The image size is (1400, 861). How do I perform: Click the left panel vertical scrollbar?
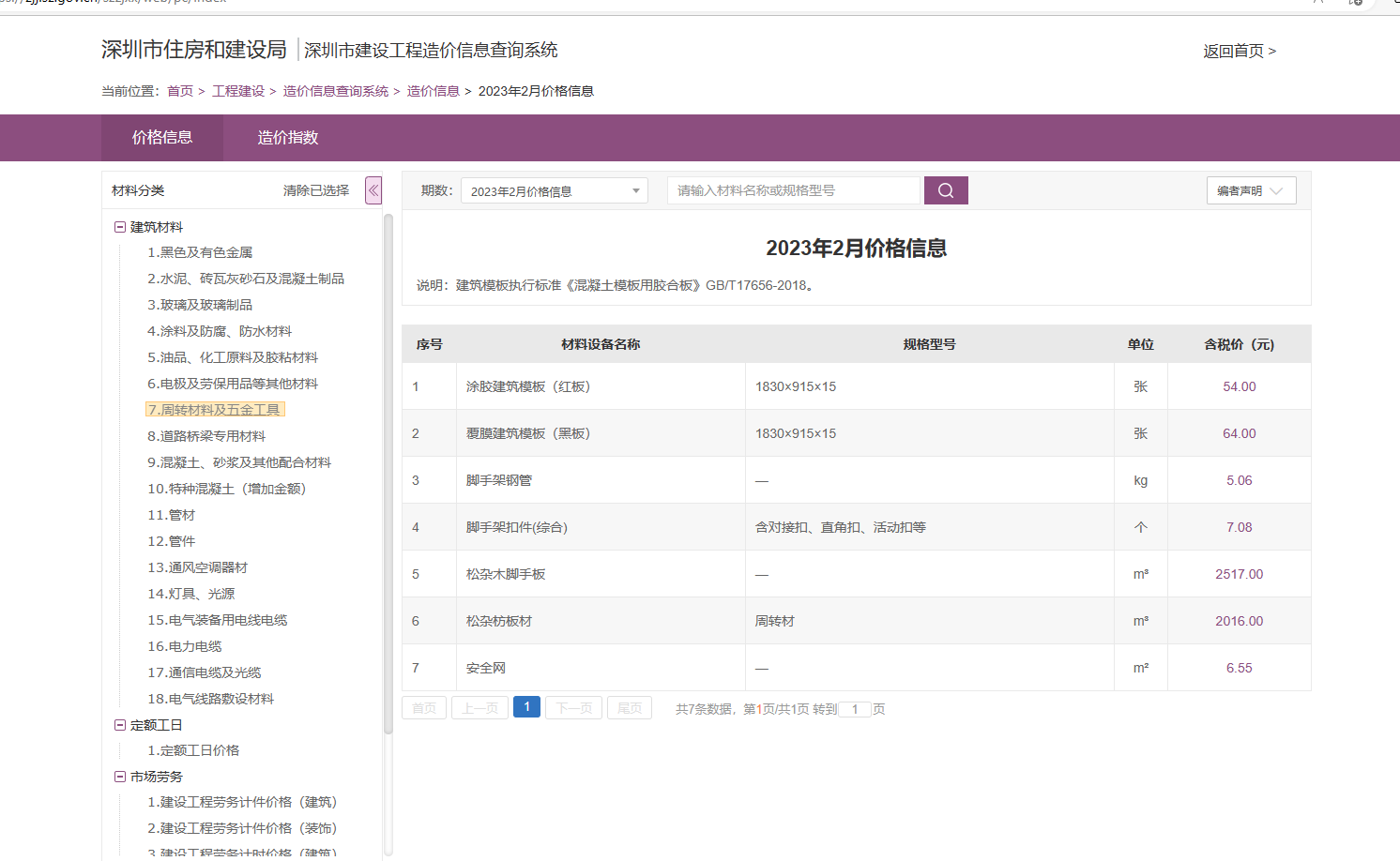click(x=388, y=474)
